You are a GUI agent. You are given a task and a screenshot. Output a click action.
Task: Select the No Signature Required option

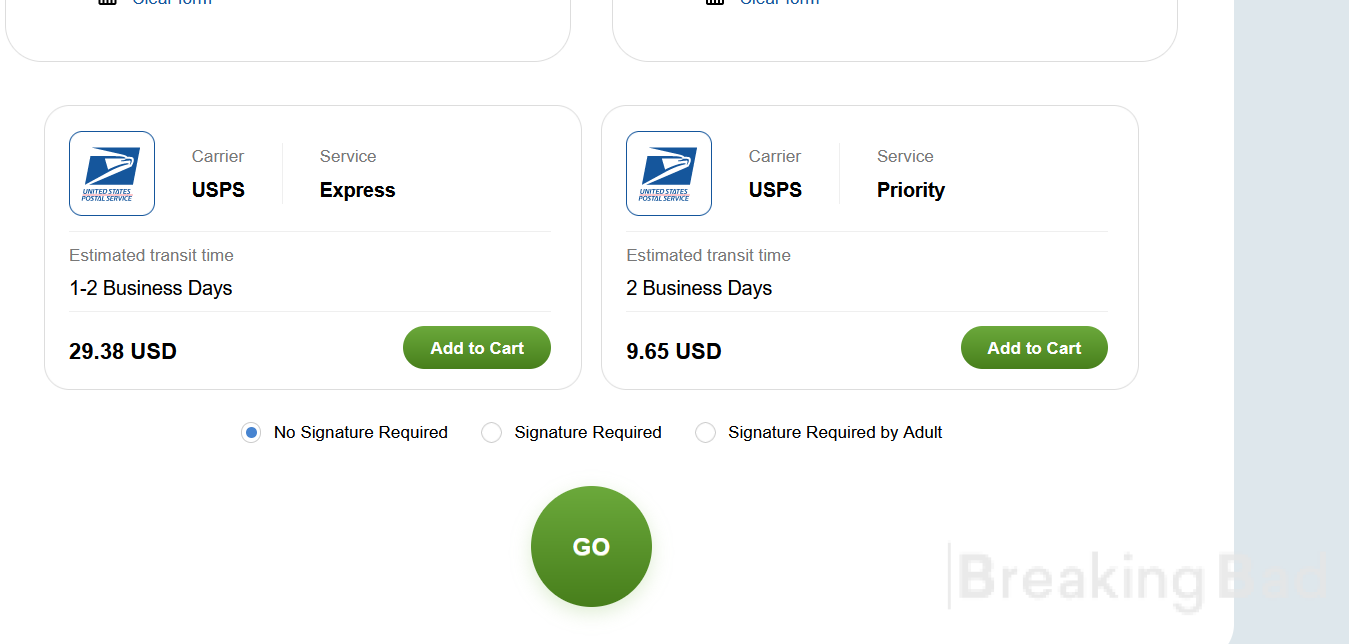[251, 432]
